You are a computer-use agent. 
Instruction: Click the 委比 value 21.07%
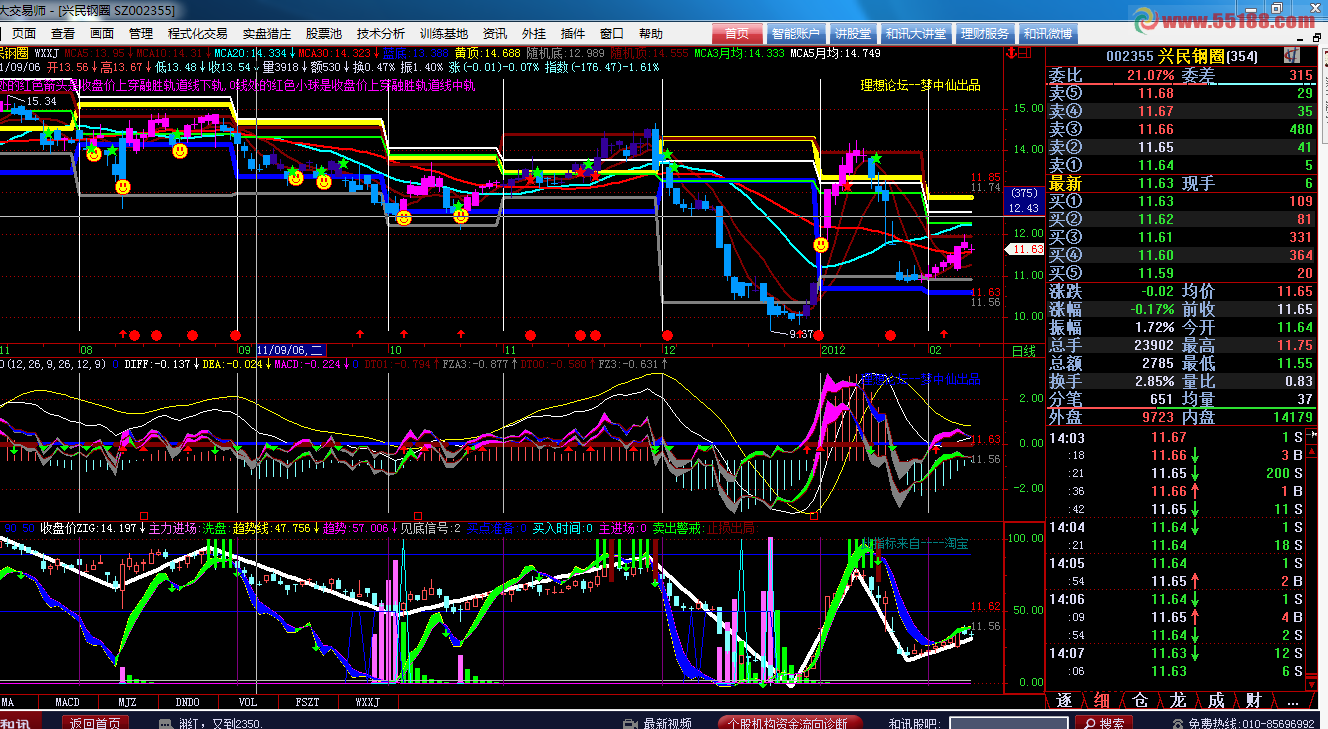(1150, 75)
